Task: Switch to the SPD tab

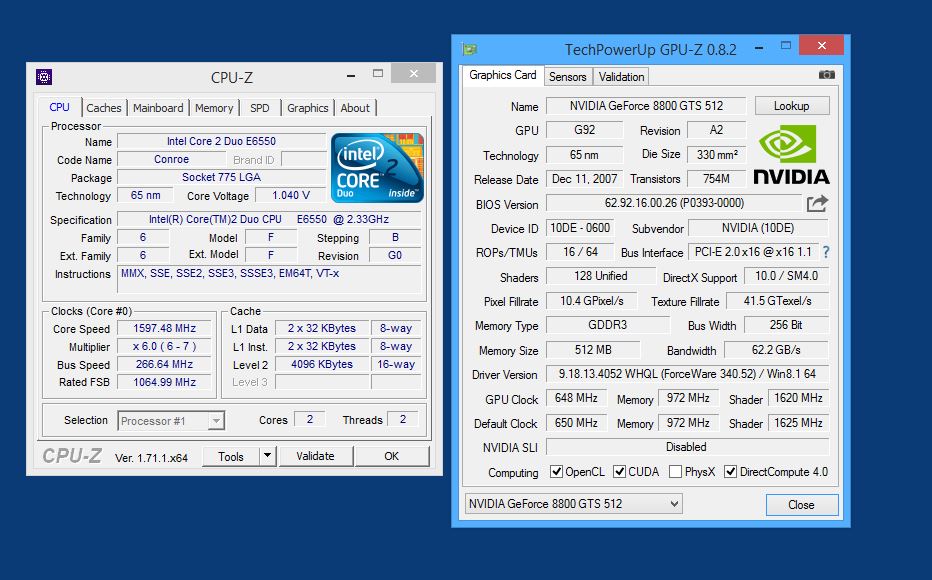Action: (x=259, y=108)
